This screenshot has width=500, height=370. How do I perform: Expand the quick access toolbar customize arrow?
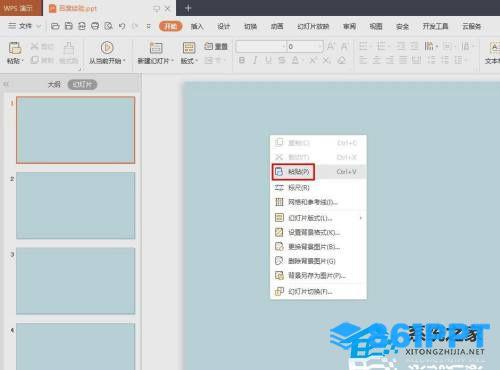click(x=148, y=26)
